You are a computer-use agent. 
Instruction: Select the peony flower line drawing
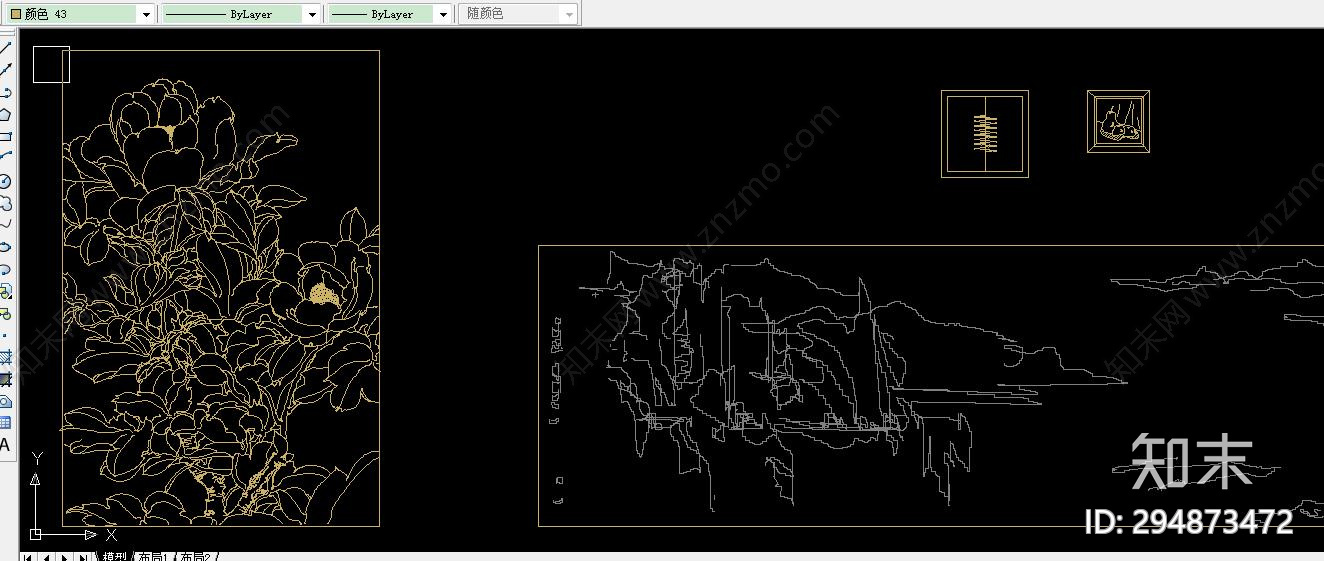coord(221,288)
